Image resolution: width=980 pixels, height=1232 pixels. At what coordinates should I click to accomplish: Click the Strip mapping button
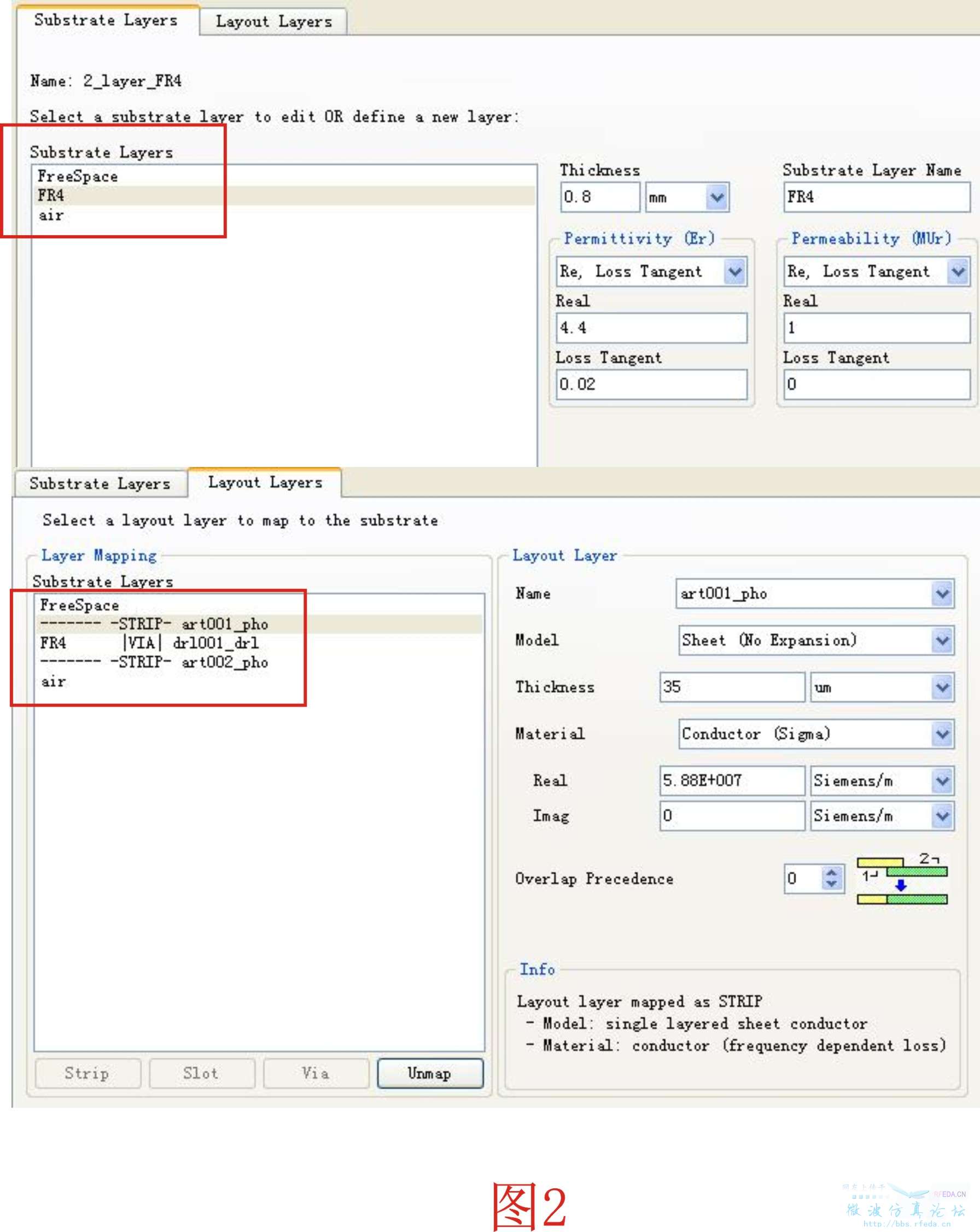click(87, 1073)
